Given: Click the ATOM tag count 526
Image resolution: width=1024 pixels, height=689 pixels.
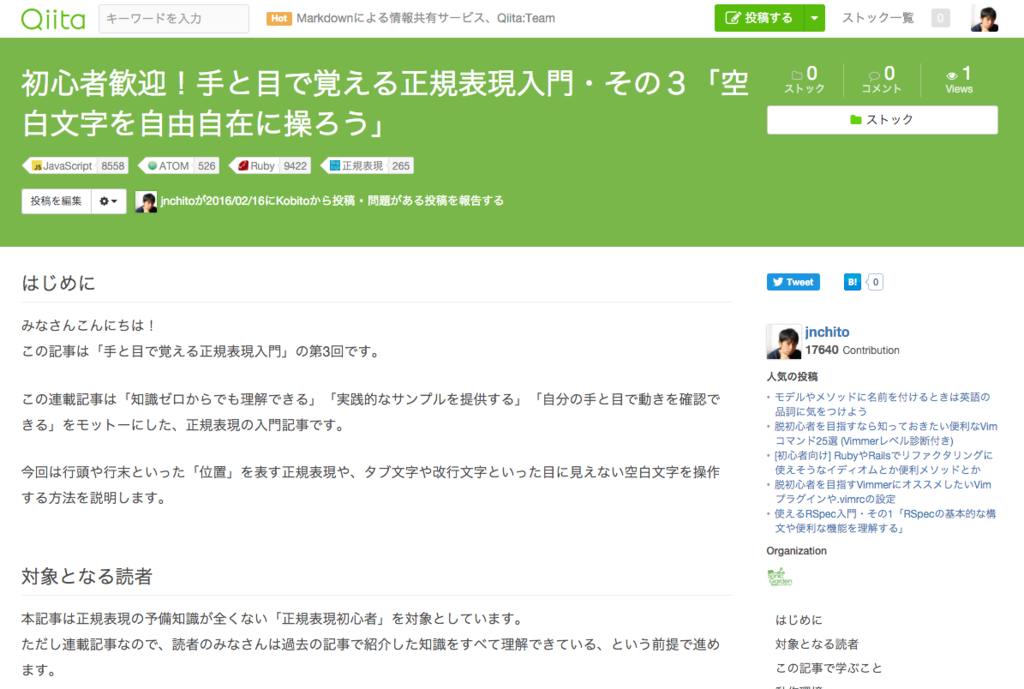Looking at the screenshot, I should tap(207, 166).
